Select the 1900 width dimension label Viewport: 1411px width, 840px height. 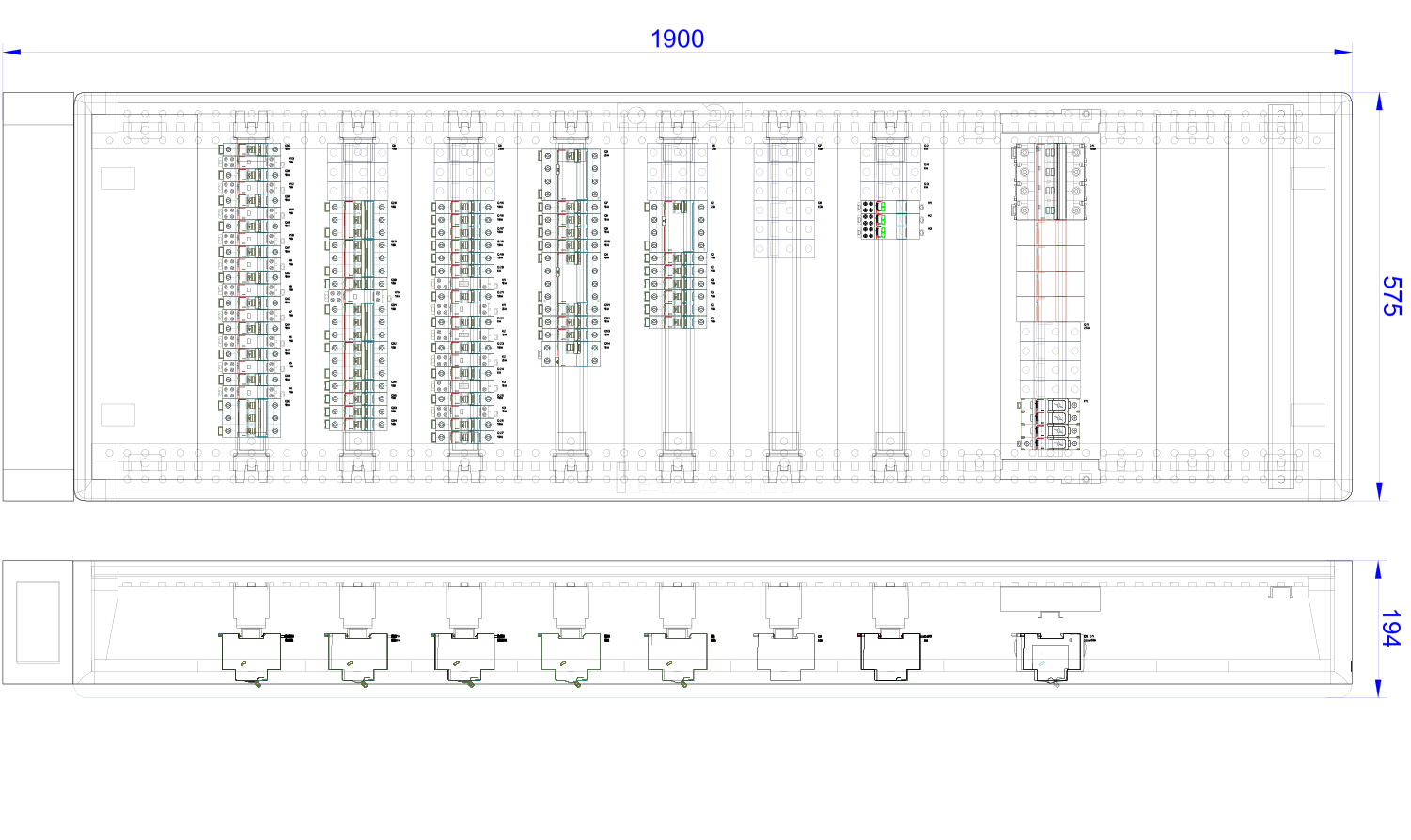(677, 39)
